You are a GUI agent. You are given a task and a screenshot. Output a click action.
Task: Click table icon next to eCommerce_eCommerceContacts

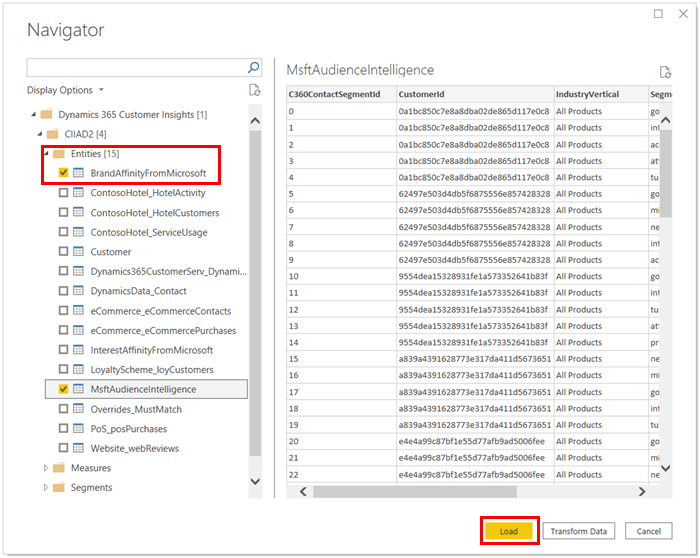tap(79, 310)
